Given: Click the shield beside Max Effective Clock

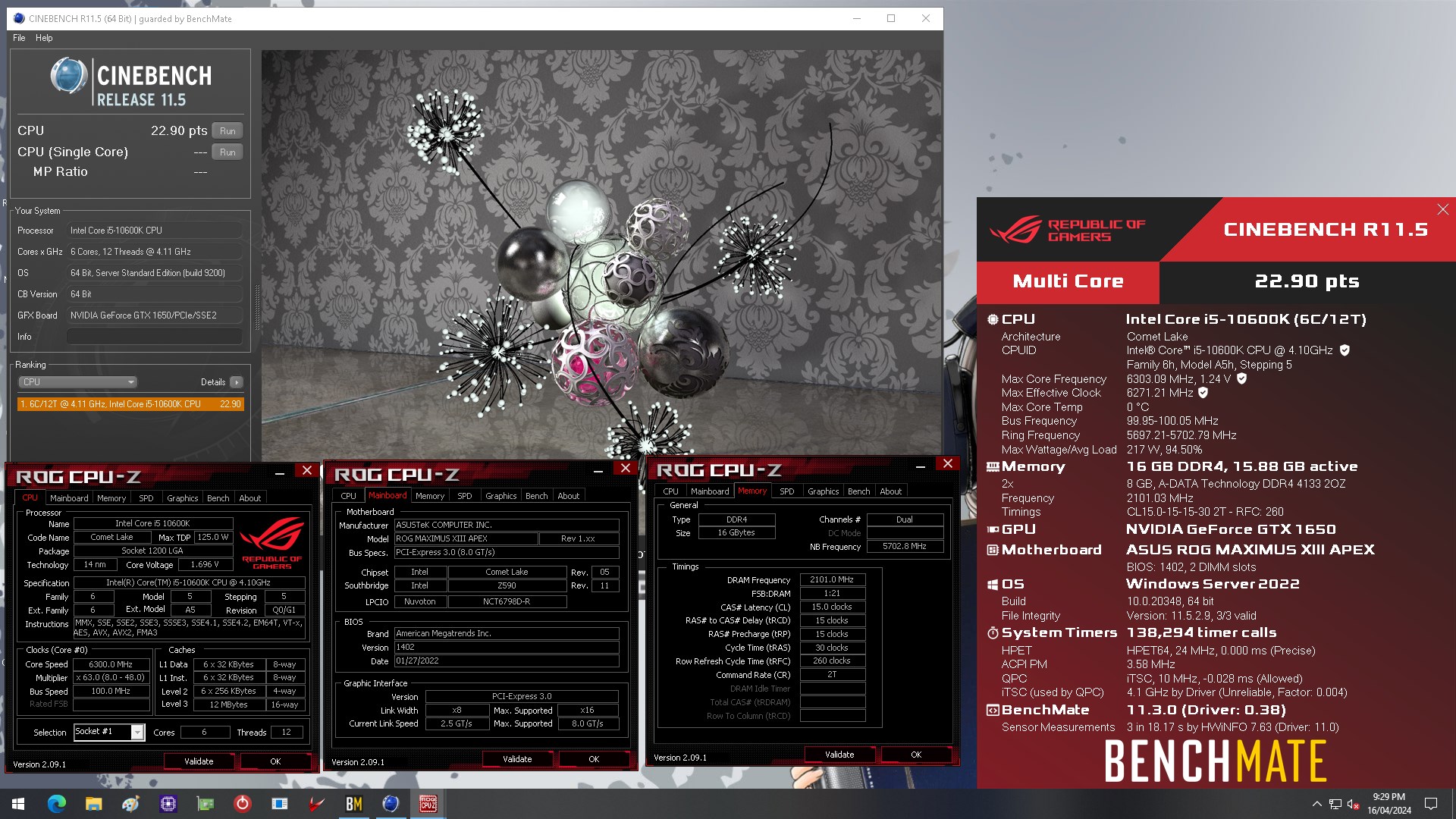Looking at the screenshot, I should click(x=1203, y=393).
